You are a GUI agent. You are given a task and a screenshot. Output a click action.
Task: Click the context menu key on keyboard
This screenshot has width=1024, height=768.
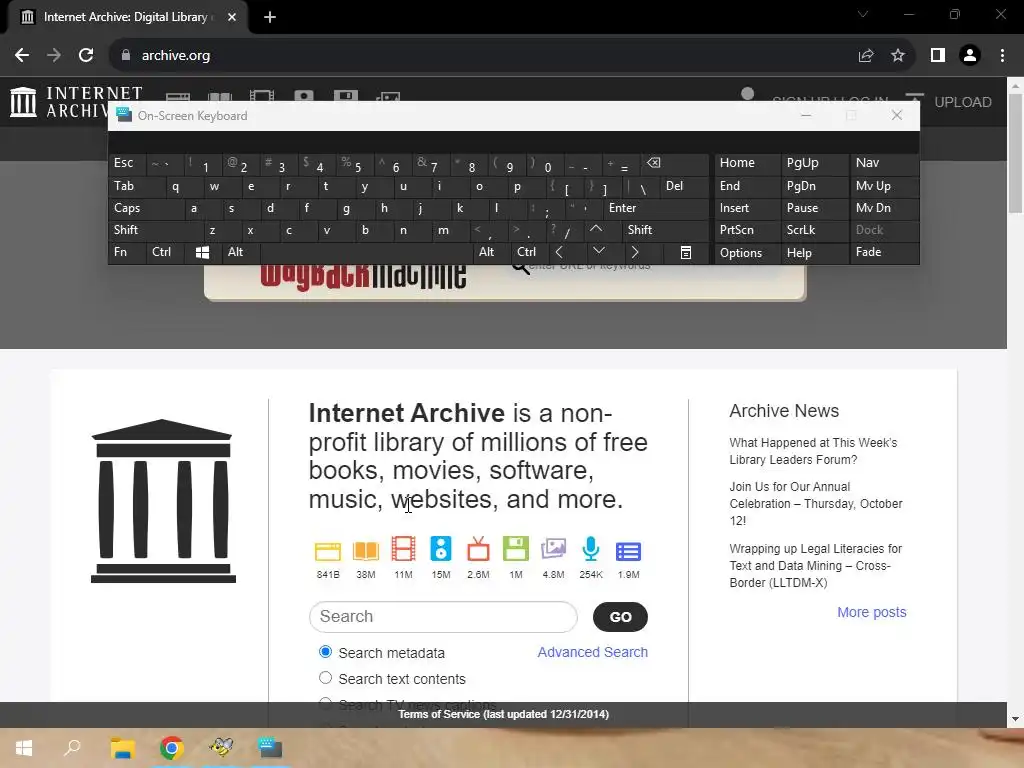[686, 253]
